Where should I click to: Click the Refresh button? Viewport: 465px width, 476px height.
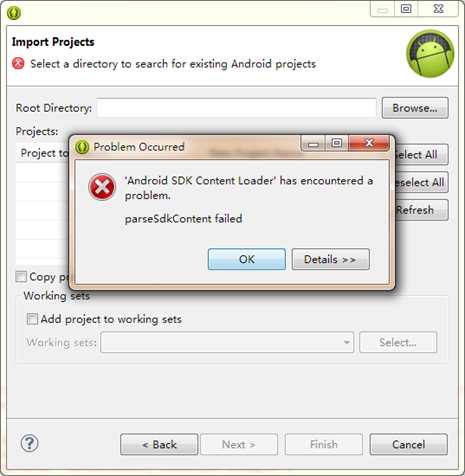click(x=421, y=210)
